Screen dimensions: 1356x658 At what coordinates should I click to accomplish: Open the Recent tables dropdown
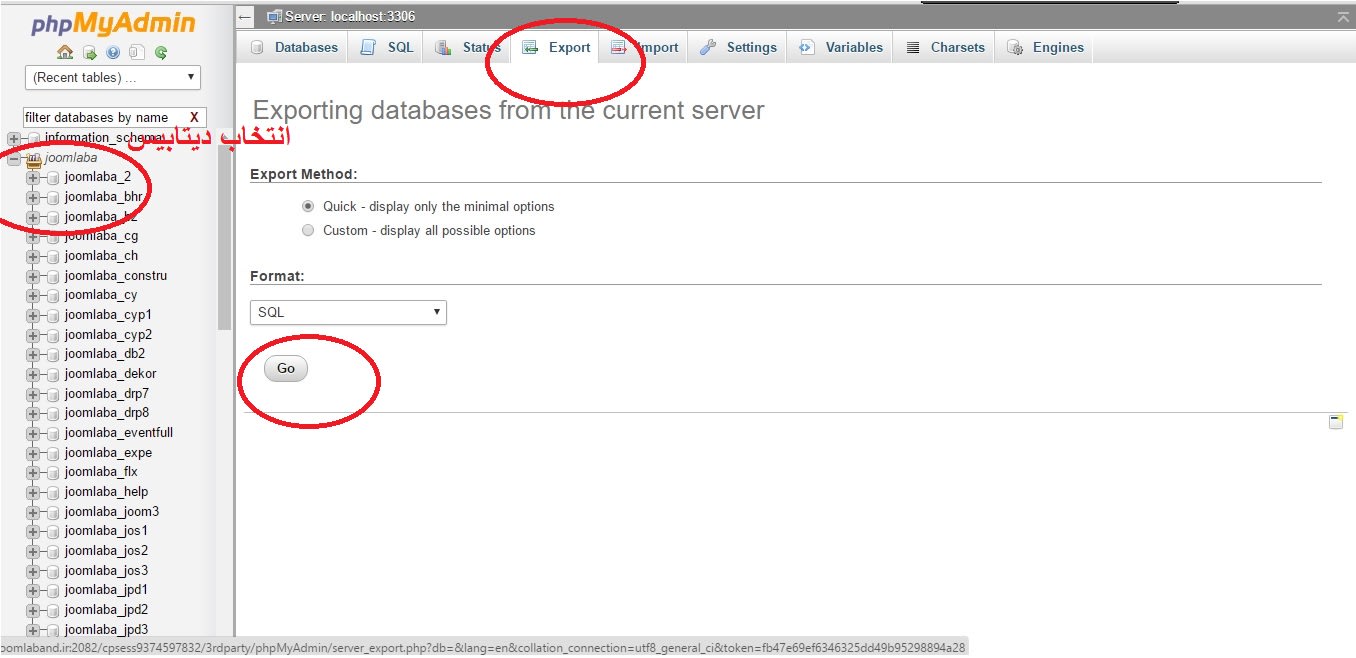pos(112,77)
